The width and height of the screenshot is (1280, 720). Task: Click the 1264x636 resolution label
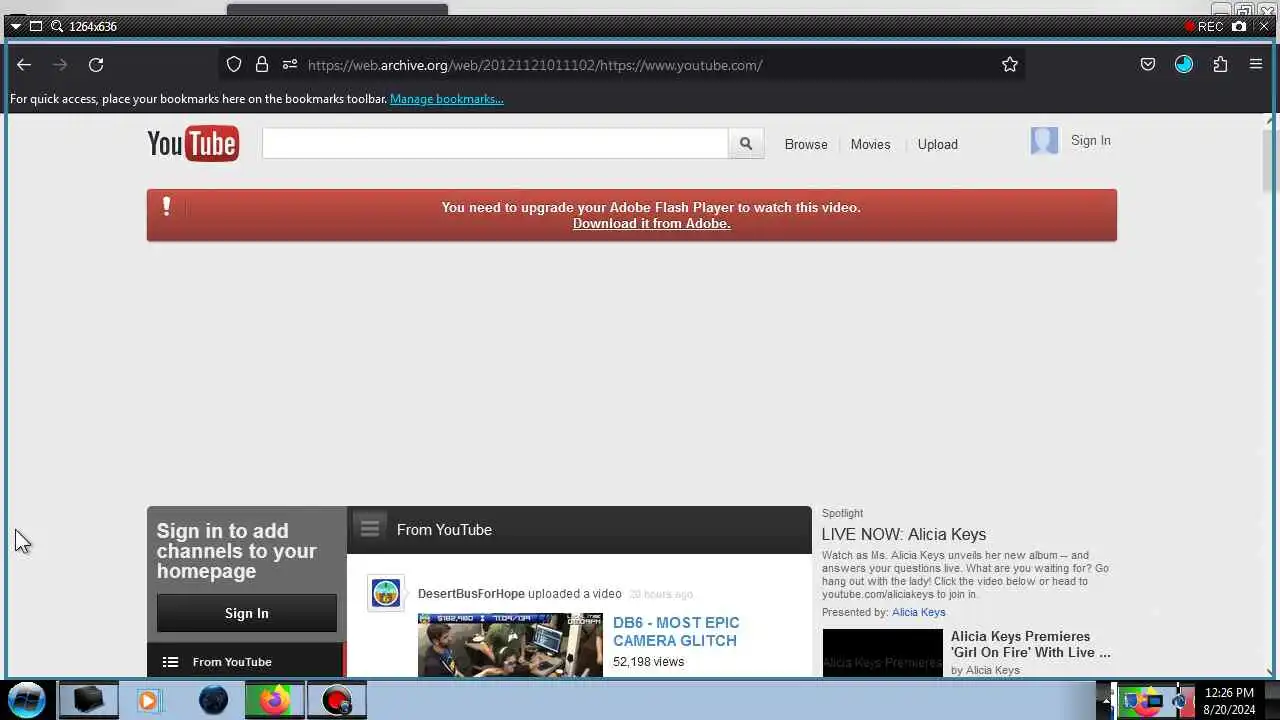pos(93,26)
